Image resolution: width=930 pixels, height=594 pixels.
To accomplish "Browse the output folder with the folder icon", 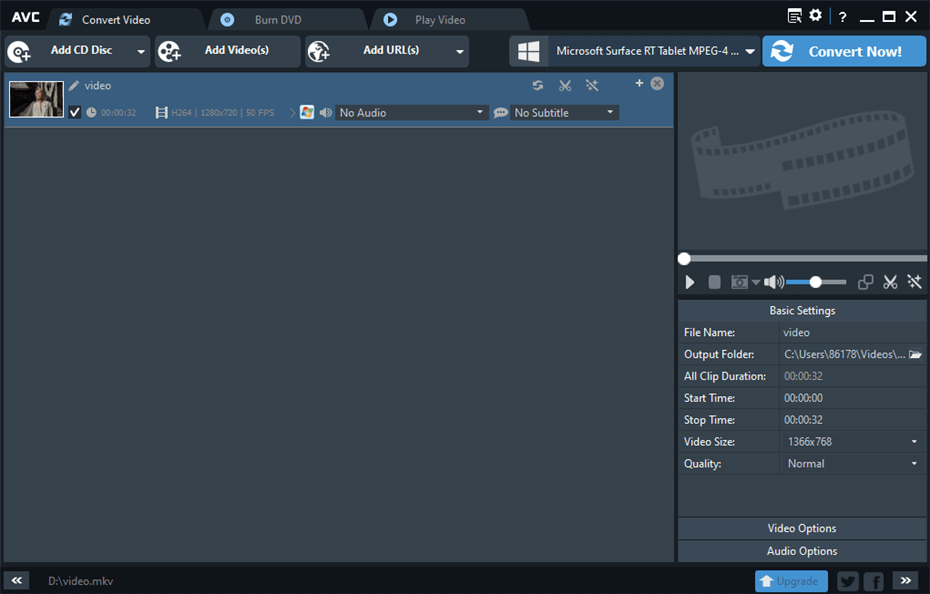I will click(915, 354).
